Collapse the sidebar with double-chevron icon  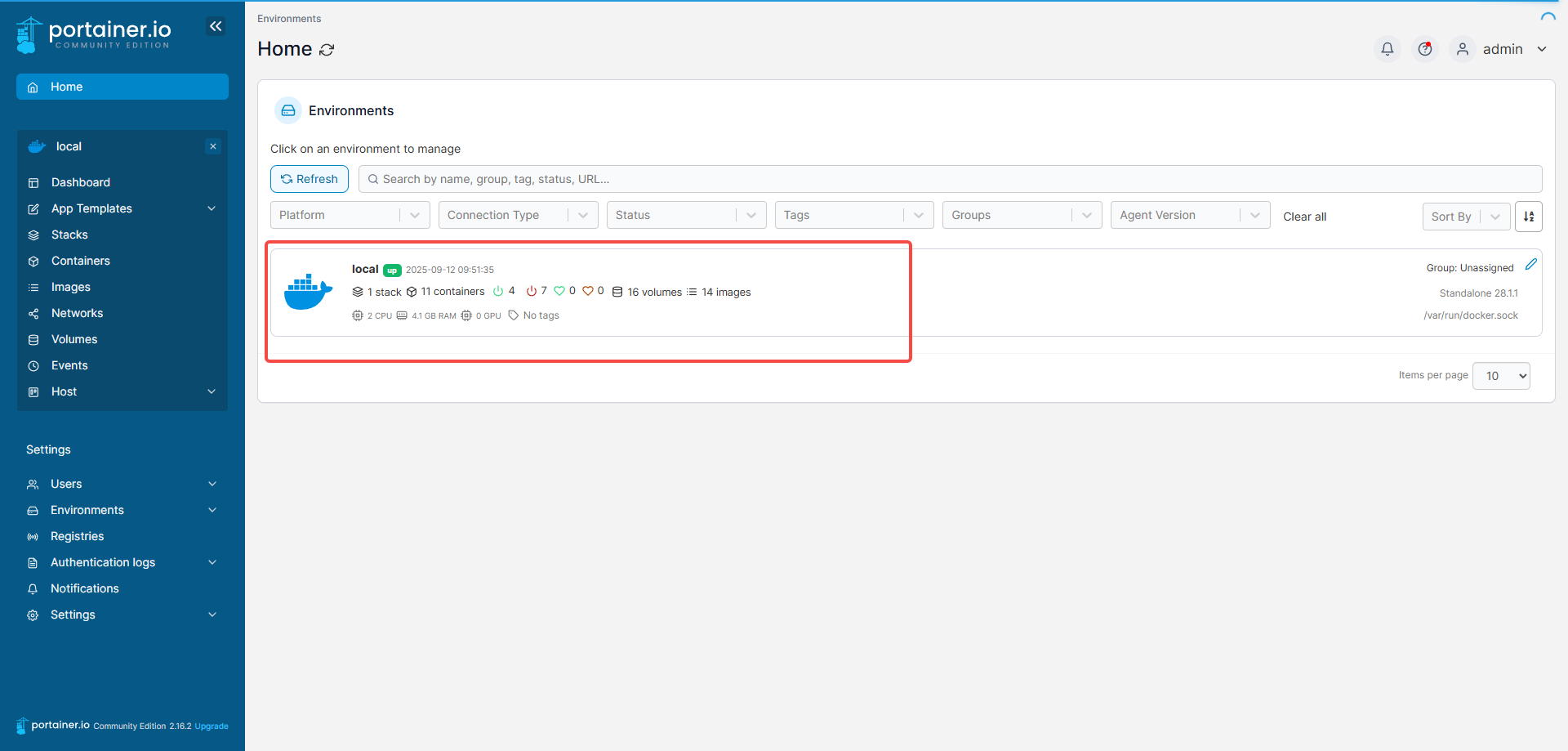[x=216, y=26]
